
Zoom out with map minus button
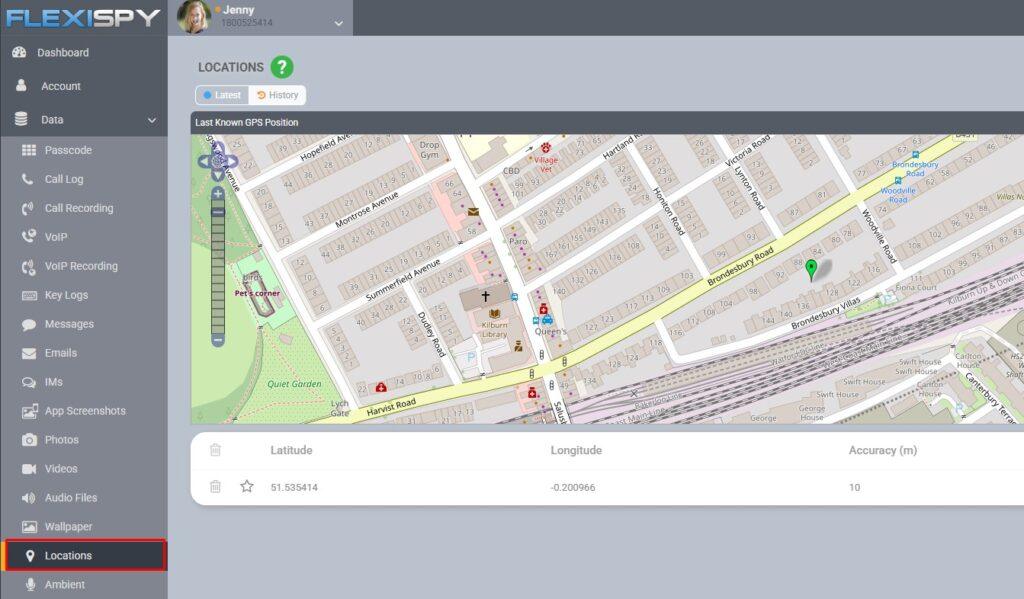click(218, 340)
